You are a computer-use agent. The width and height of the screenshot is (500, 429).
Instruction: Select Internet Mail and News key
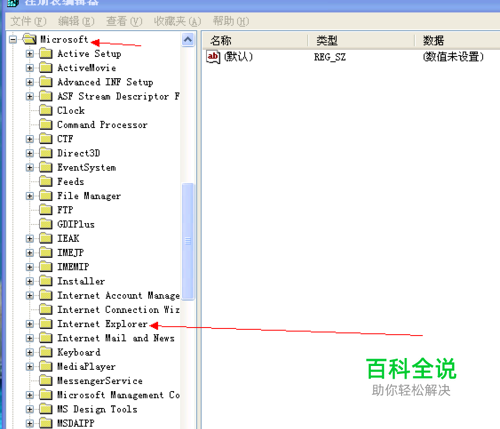pyautogui.click(x=116, y=338)
